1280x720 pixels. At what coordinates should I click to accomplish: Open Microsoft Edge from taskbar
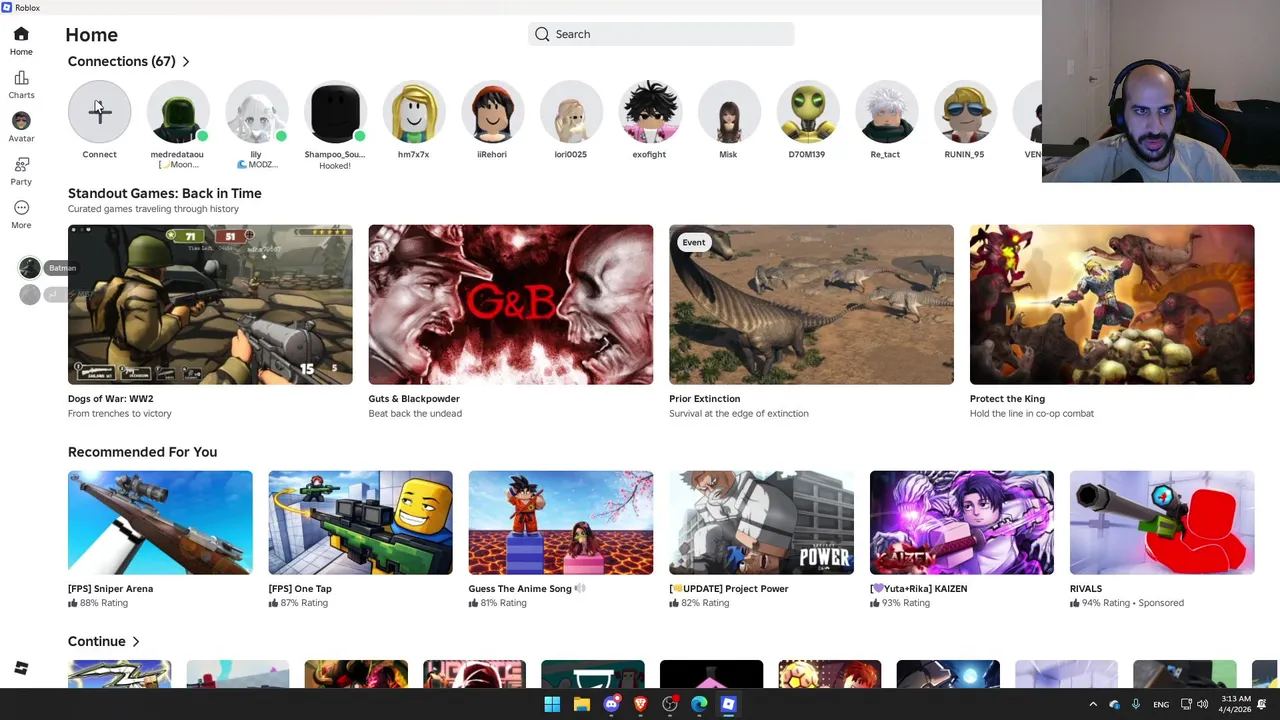699,704
